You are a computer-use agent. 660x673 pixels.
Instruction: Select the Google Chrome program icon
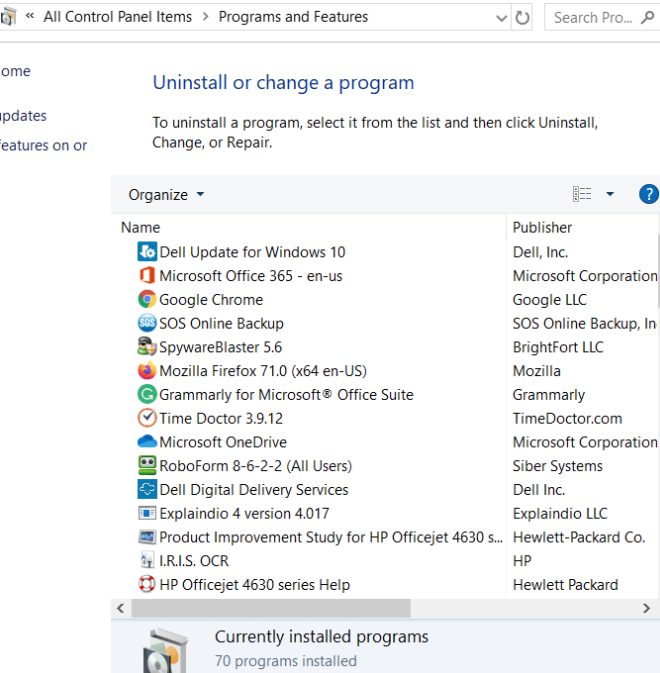tap(147, 300)
